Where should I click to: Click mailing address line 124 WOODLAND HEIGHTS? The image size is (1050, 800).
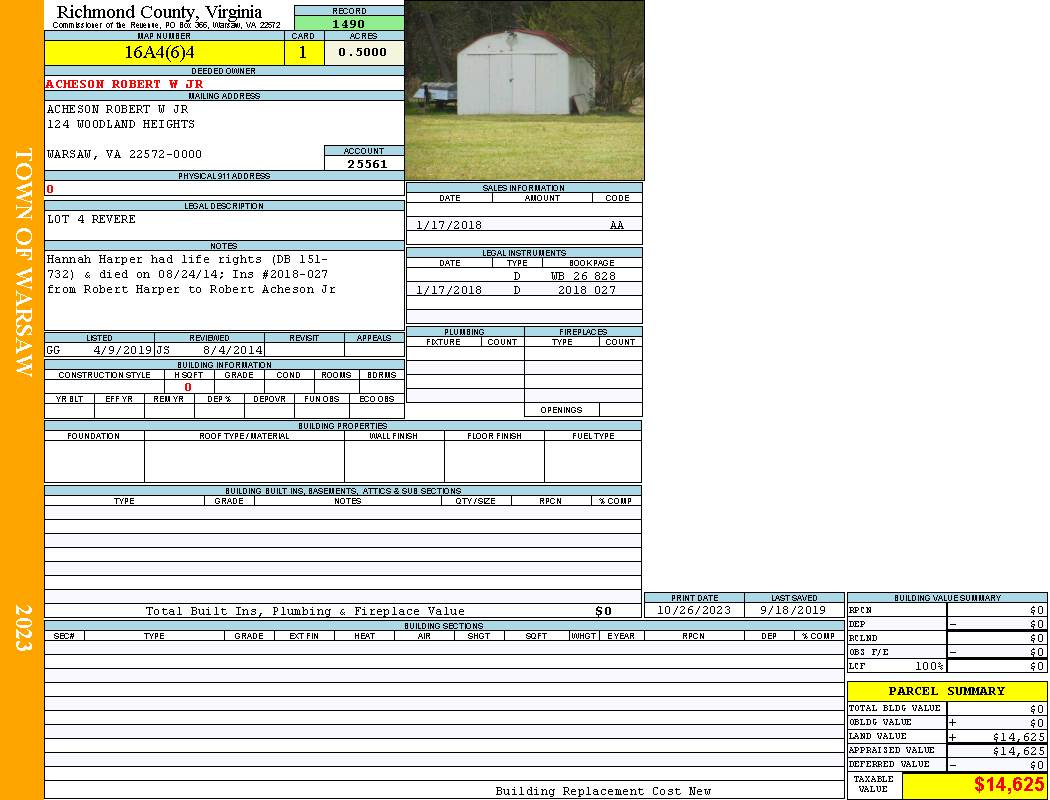coord(121,124)
